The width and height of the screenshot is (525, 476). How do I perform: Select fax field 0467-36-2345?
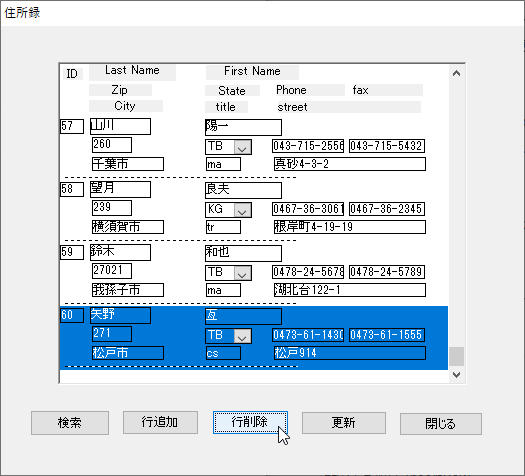tap(387, 209)
